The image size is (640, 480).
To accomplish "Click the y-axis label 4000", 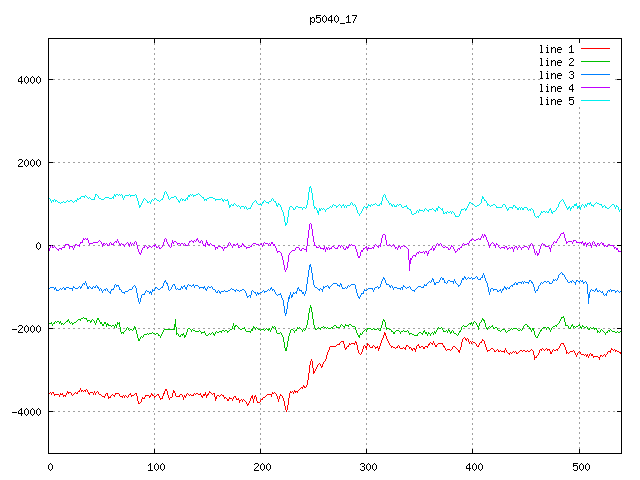I will click(x=29, y=80).
